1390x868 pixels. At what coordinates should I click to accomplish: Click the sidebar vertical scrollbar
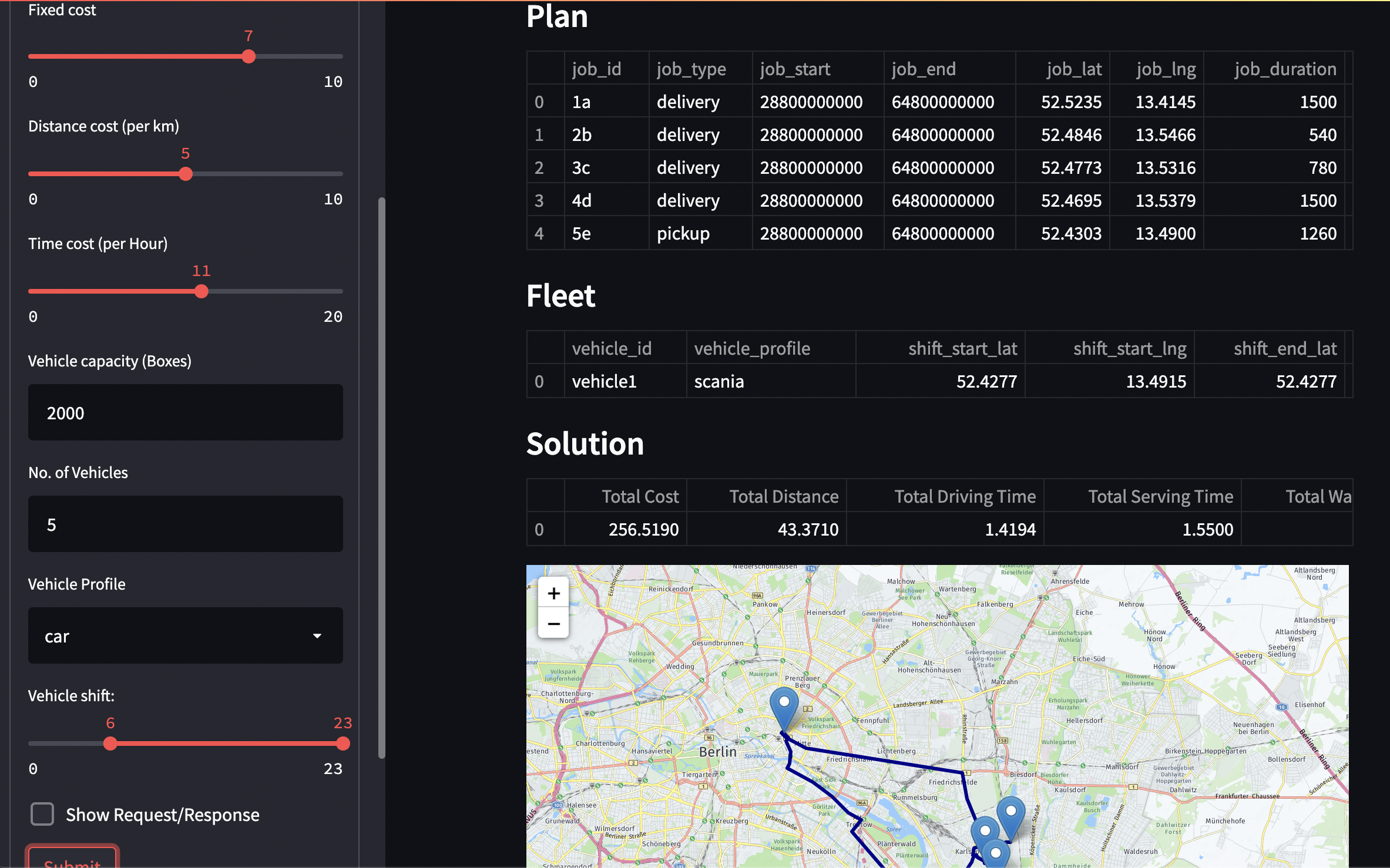pyautogui.click(x=382, y=478)
